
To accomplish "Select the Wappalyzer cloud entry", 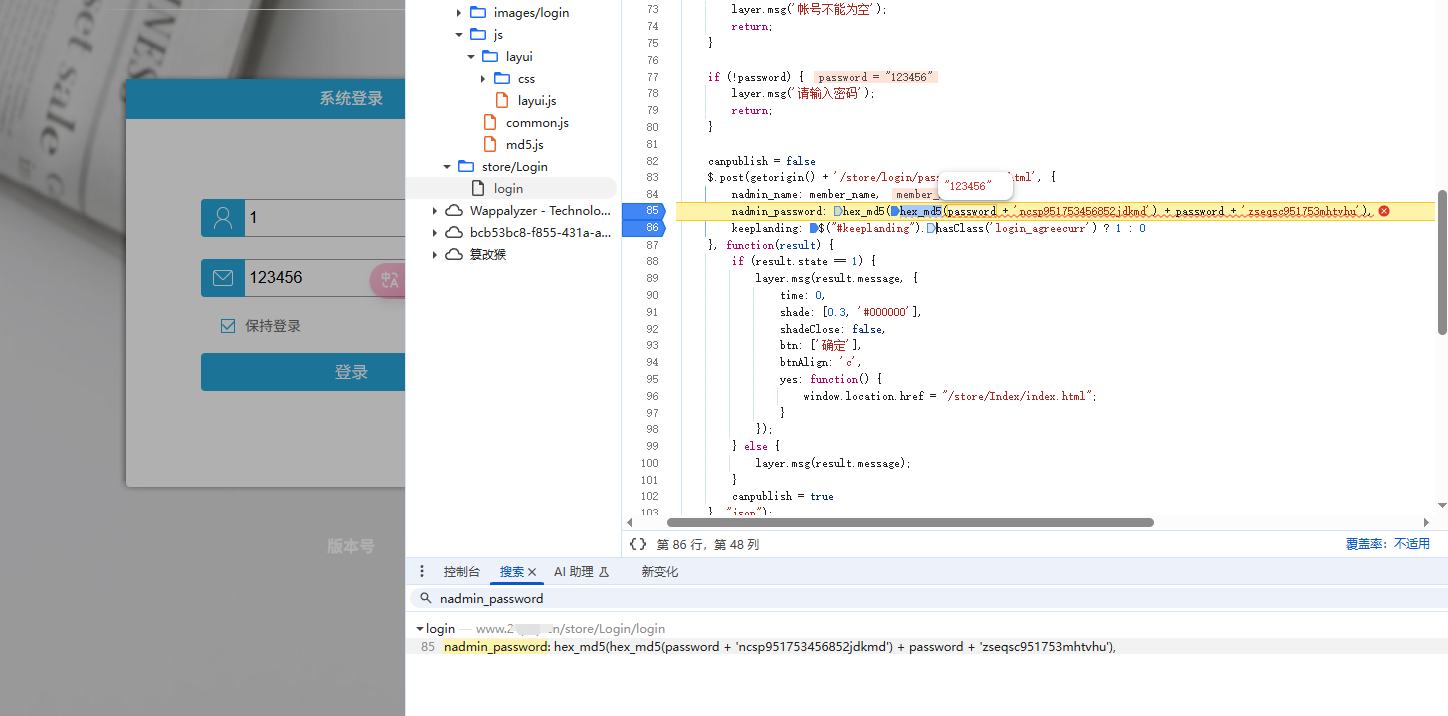I will [539, 211].
